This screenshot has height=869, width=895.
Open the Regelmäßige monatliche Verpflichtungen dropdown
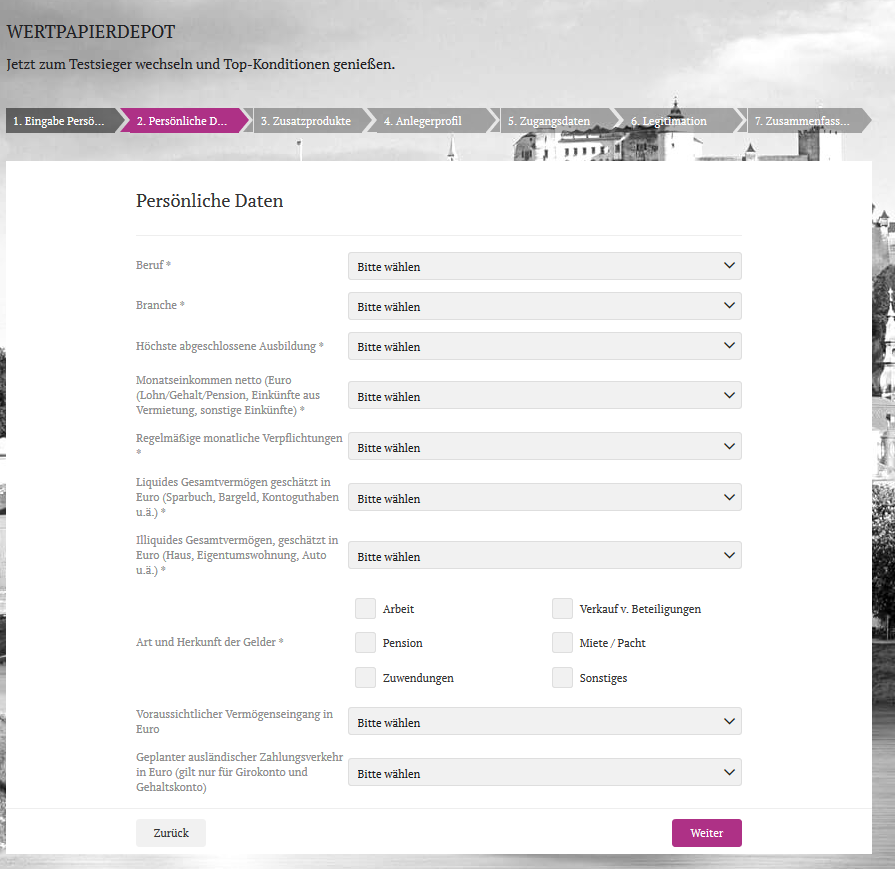point(544,446)
